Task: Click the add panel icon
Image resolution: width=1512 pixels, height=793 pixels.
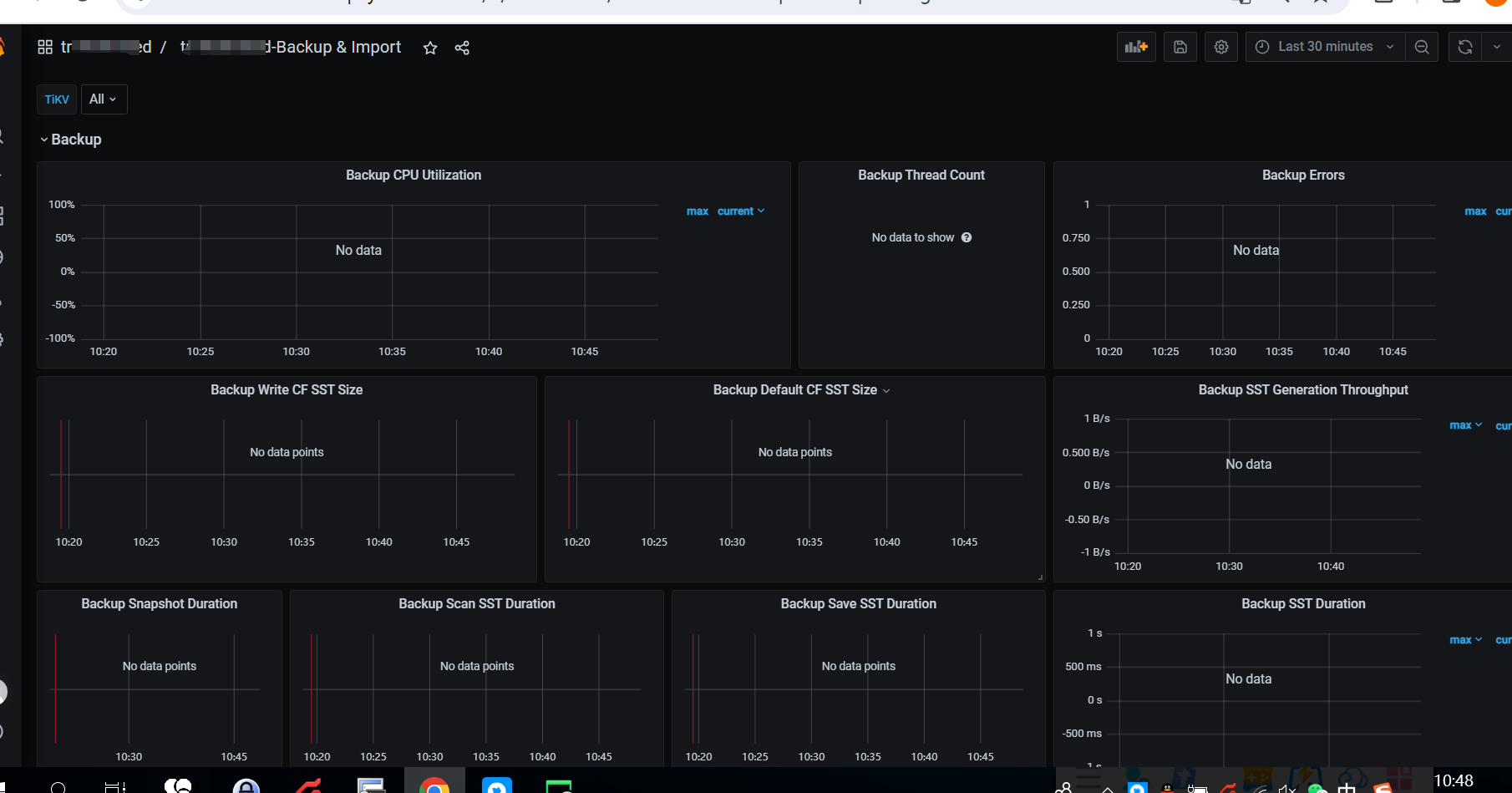Action: [1136, 47]
